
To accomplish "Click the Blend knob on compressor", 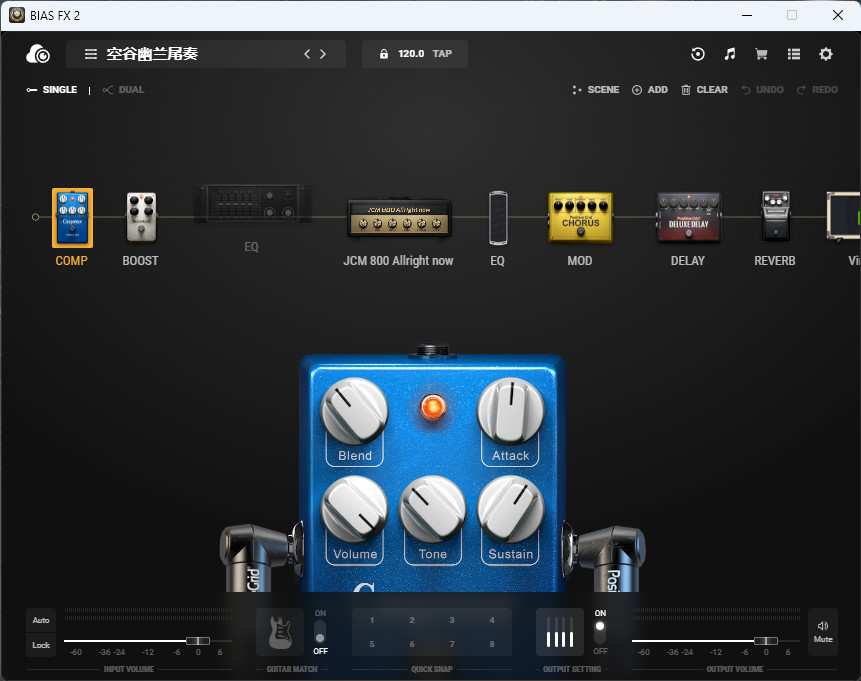I will [354, 411].
